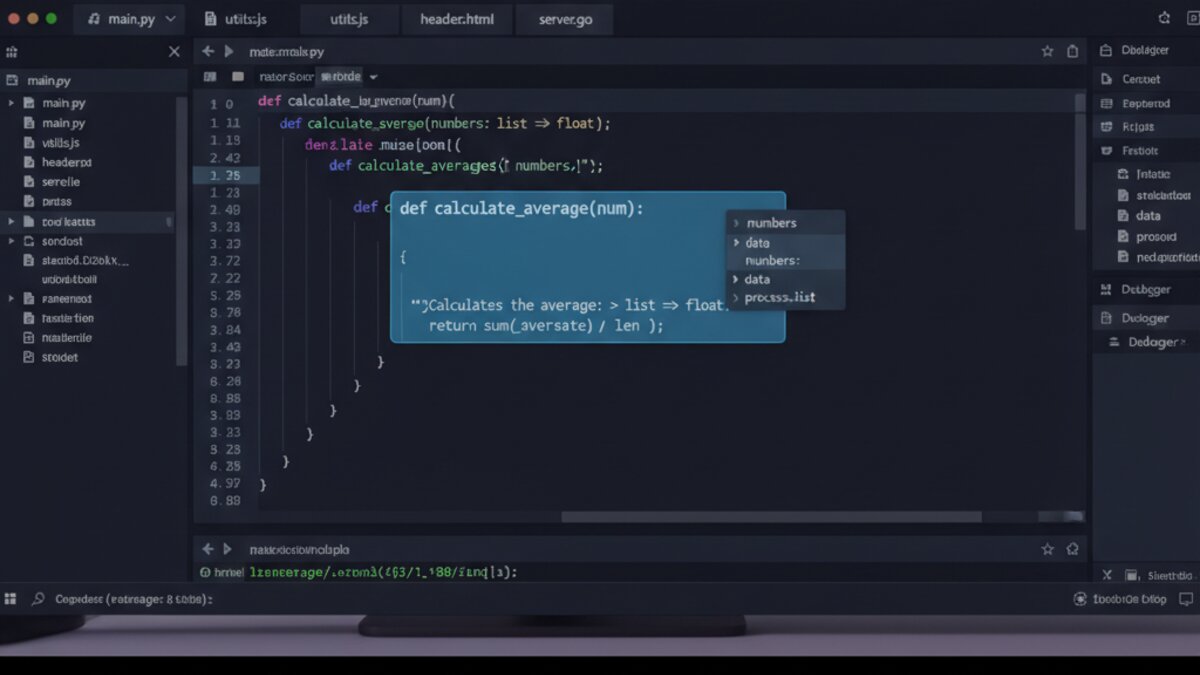The image size is (1200, 675).
Task: Click the editor horizontal scrollbar thumb
Action: point(771,517)
